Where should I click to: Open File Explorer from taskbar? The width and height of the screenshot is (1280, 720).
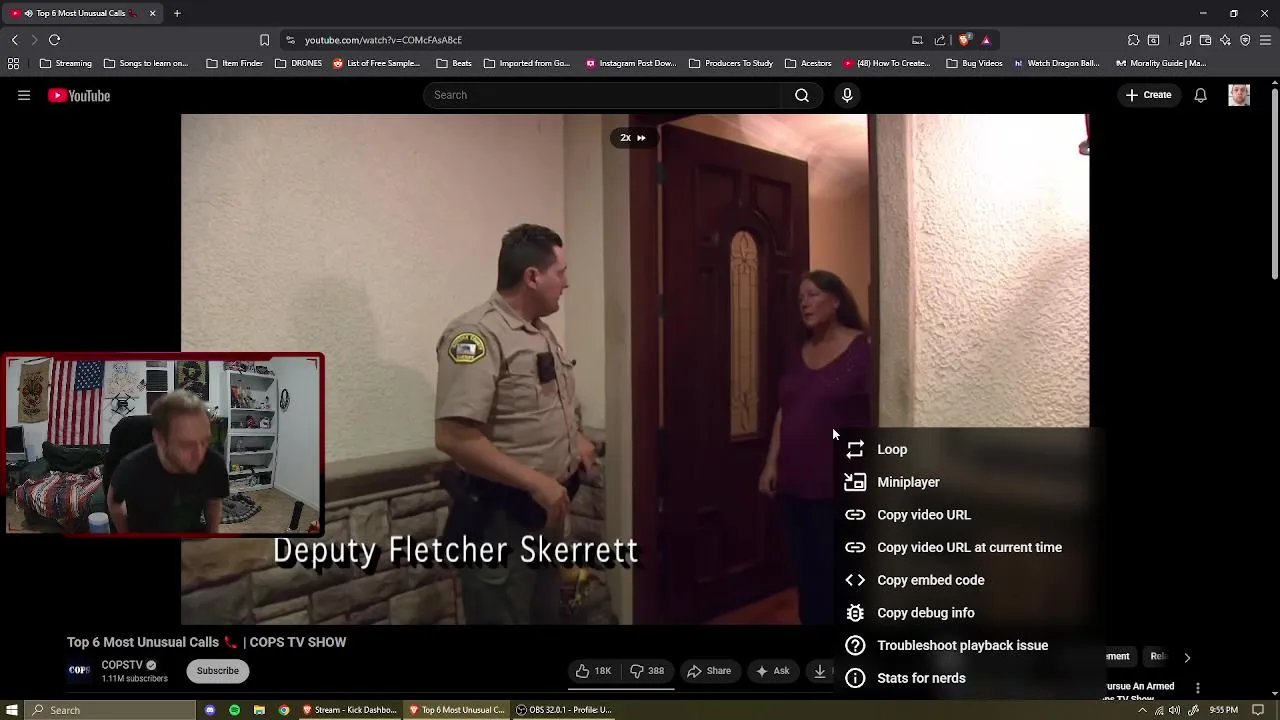[259, 710]
